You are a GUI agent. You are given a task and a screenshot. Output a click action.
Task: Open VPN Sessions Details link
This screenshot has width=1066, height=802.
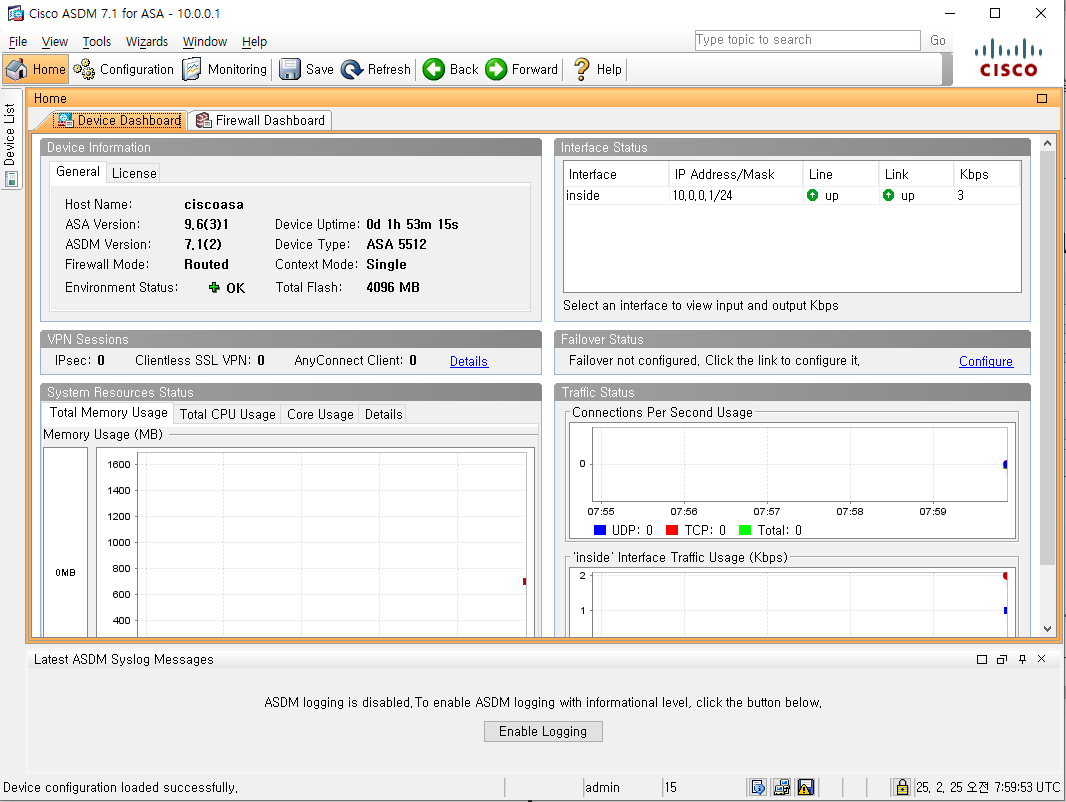[x=469, y=362]
